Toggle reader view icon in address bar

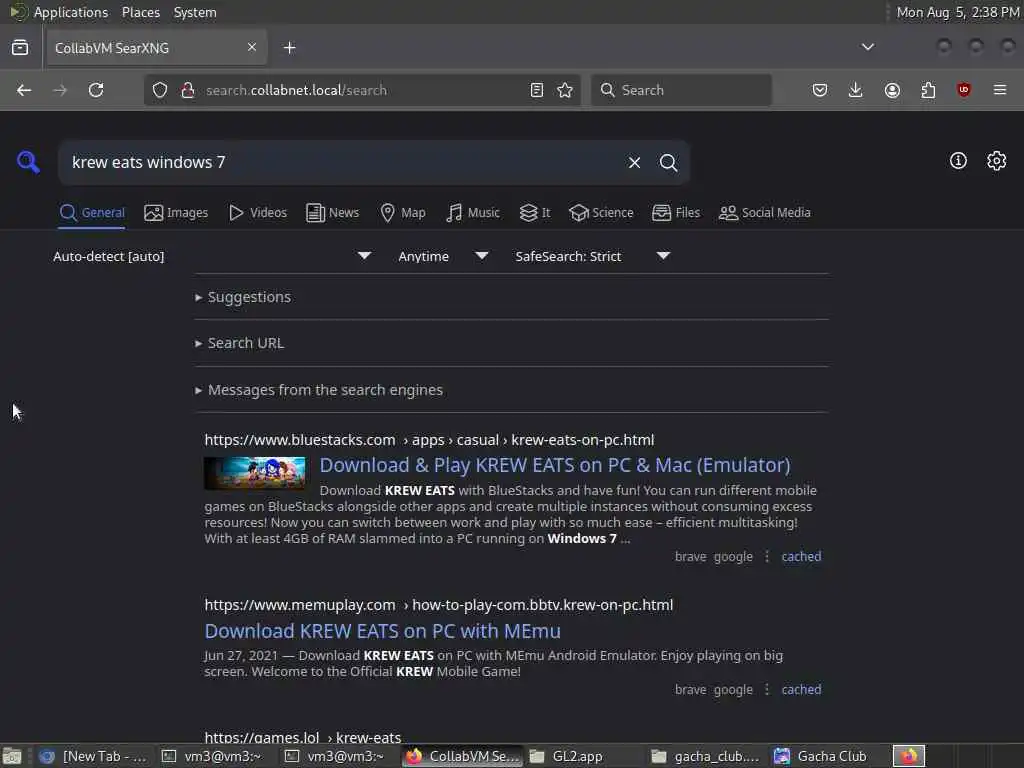tap(537, 90)
